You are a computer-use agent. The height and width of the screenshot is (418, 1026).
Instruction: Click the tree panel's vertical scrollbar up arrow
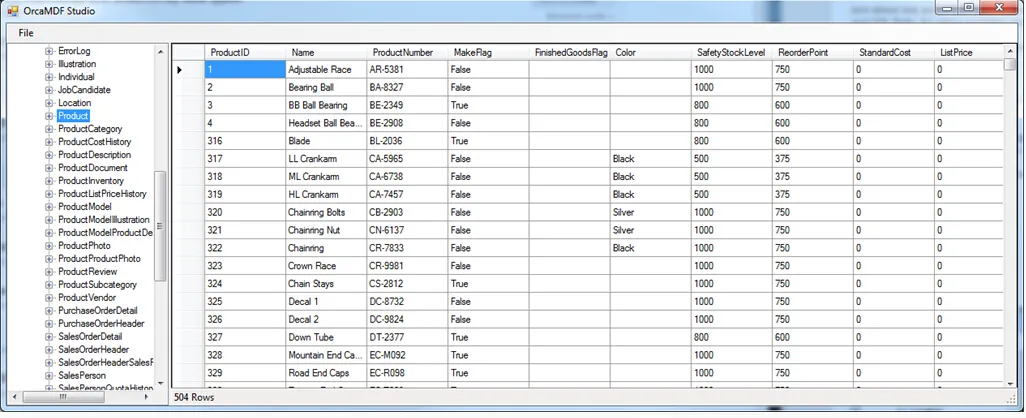pyautogui.click(x=160, y=50)
